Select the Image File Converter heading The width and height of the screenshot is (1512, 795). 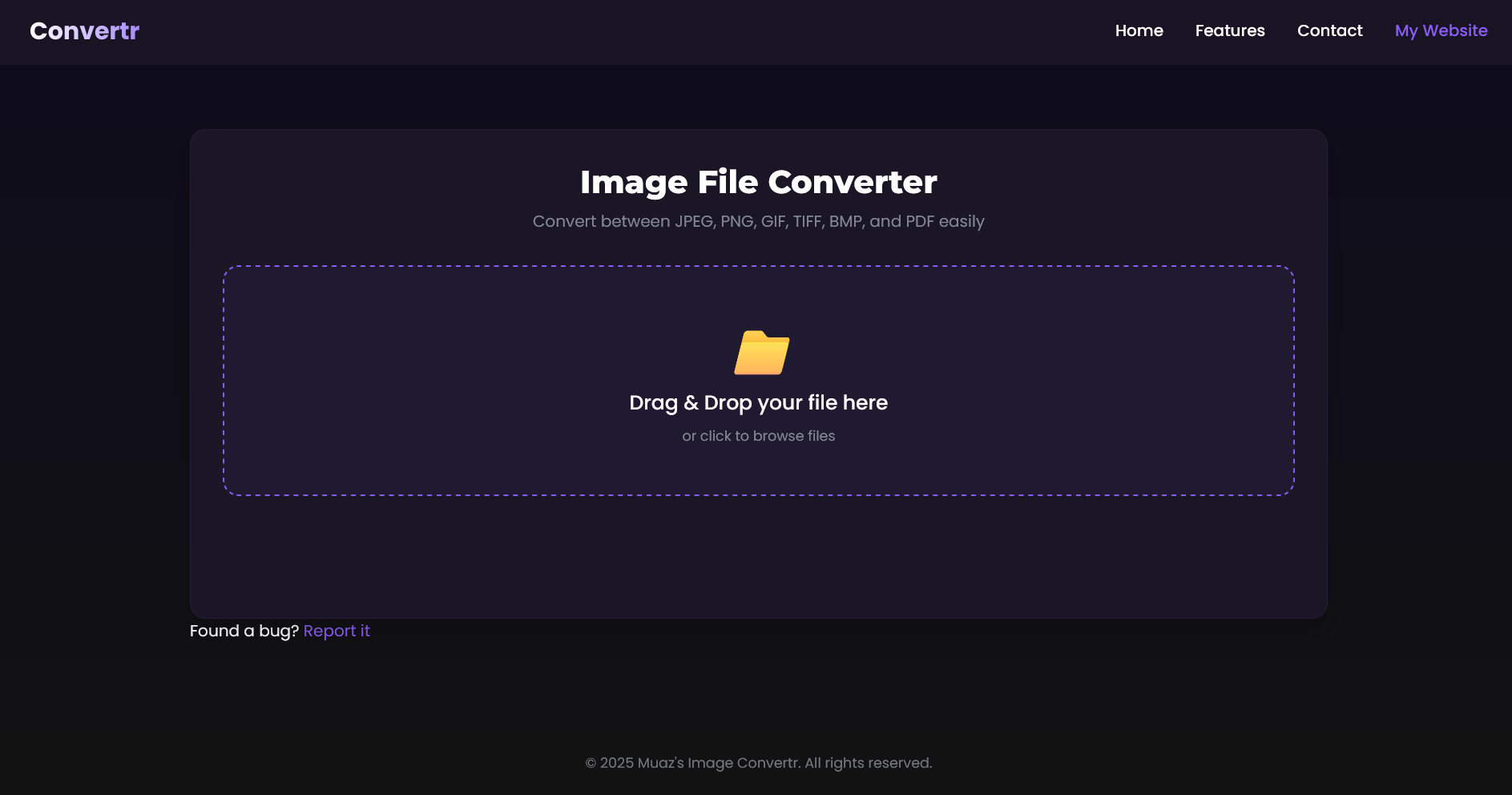(x=758, y=183)
